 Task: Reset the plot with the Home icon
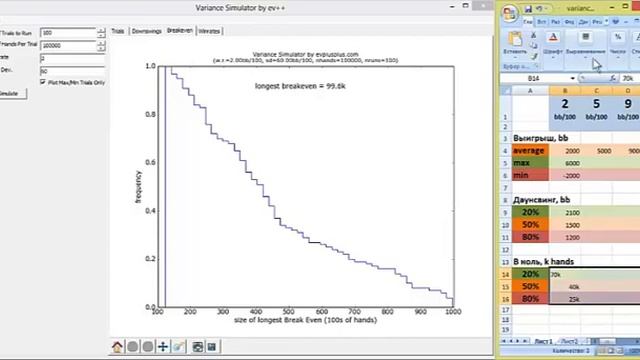117,347
